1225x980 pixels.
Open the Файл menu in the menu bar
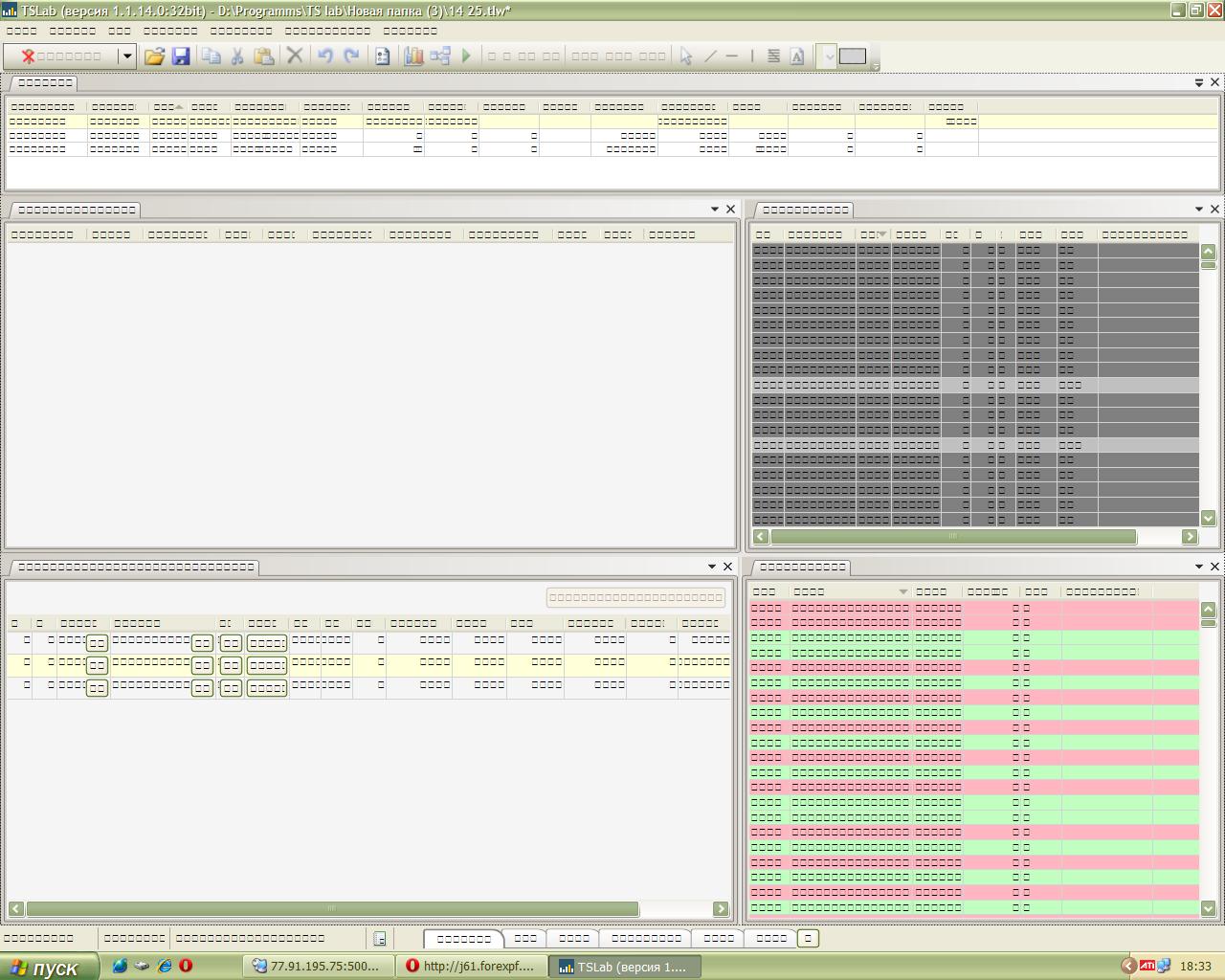[21, 31]
